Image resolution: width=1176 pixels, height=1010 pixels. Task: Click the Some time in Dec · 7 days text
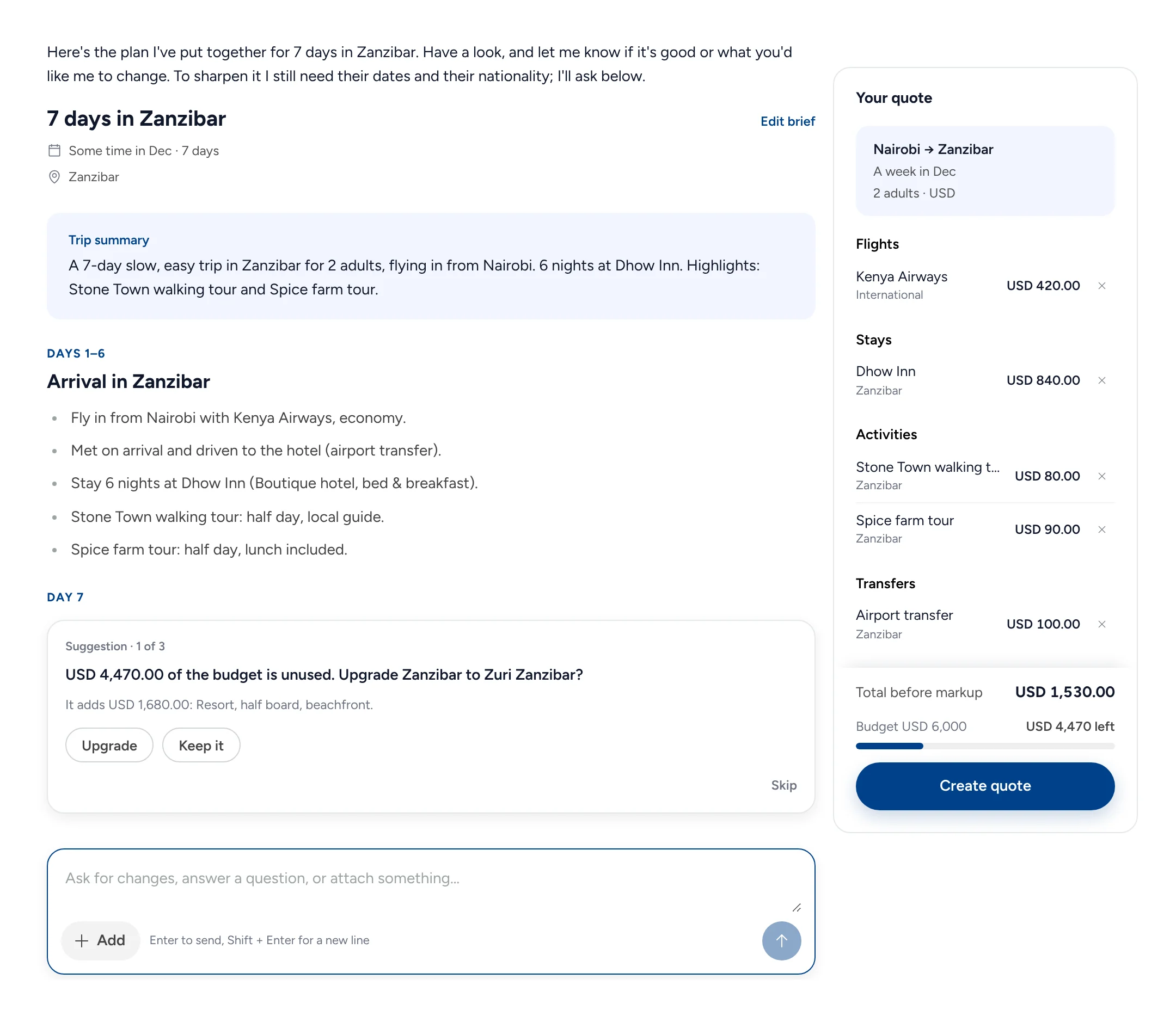[144, 150]
